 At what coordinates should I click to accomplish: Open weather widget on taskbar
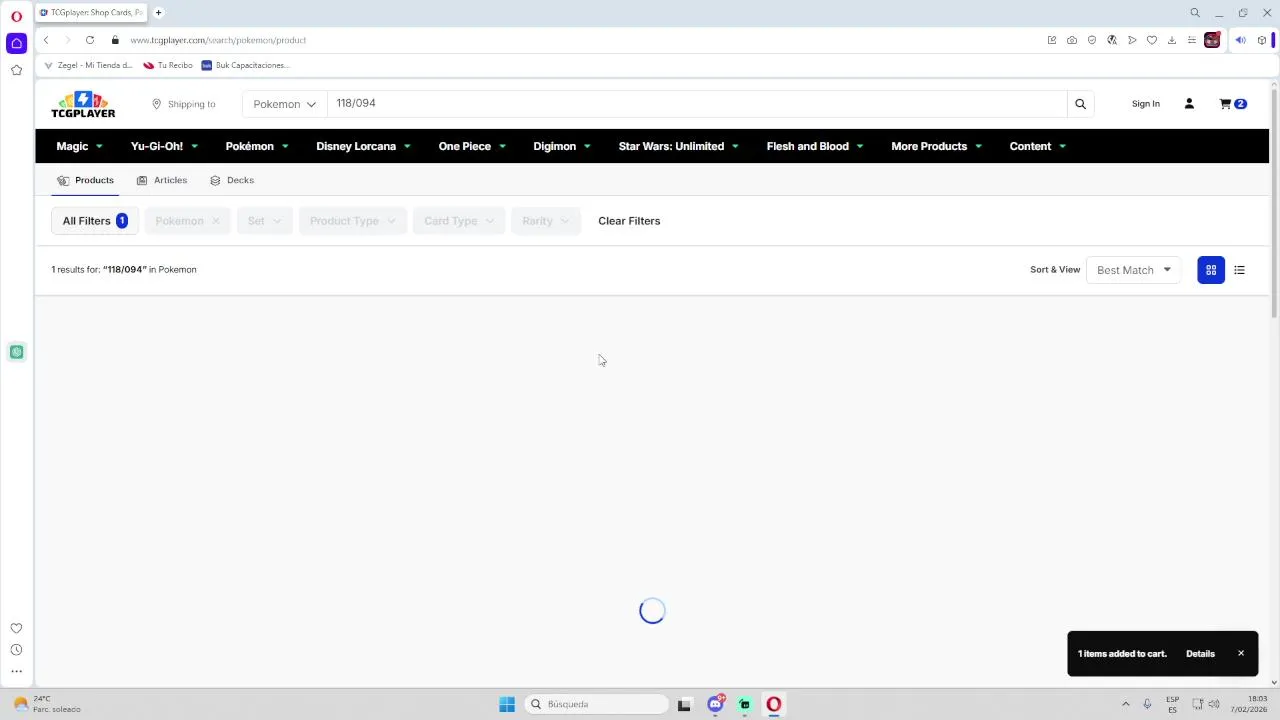(x=47, y=704)
